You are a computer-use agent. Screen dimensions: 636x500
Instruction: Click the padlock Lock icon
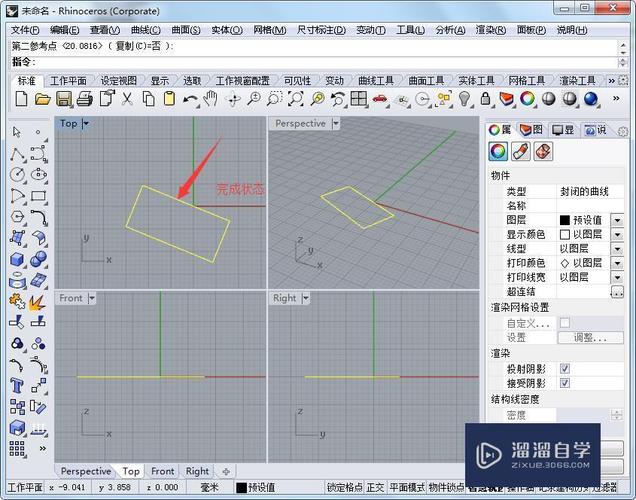point(485,99)
